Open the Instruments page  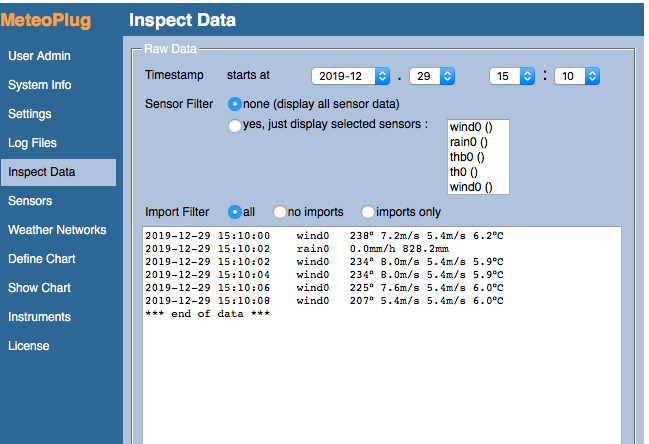[x=39, y=317]
